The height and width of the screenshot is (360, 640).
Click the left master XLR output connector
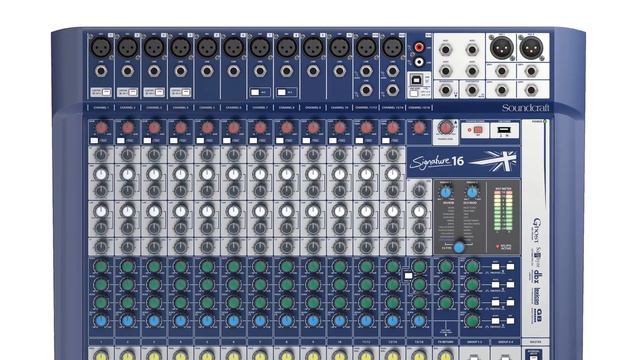(x=501, y=48)
